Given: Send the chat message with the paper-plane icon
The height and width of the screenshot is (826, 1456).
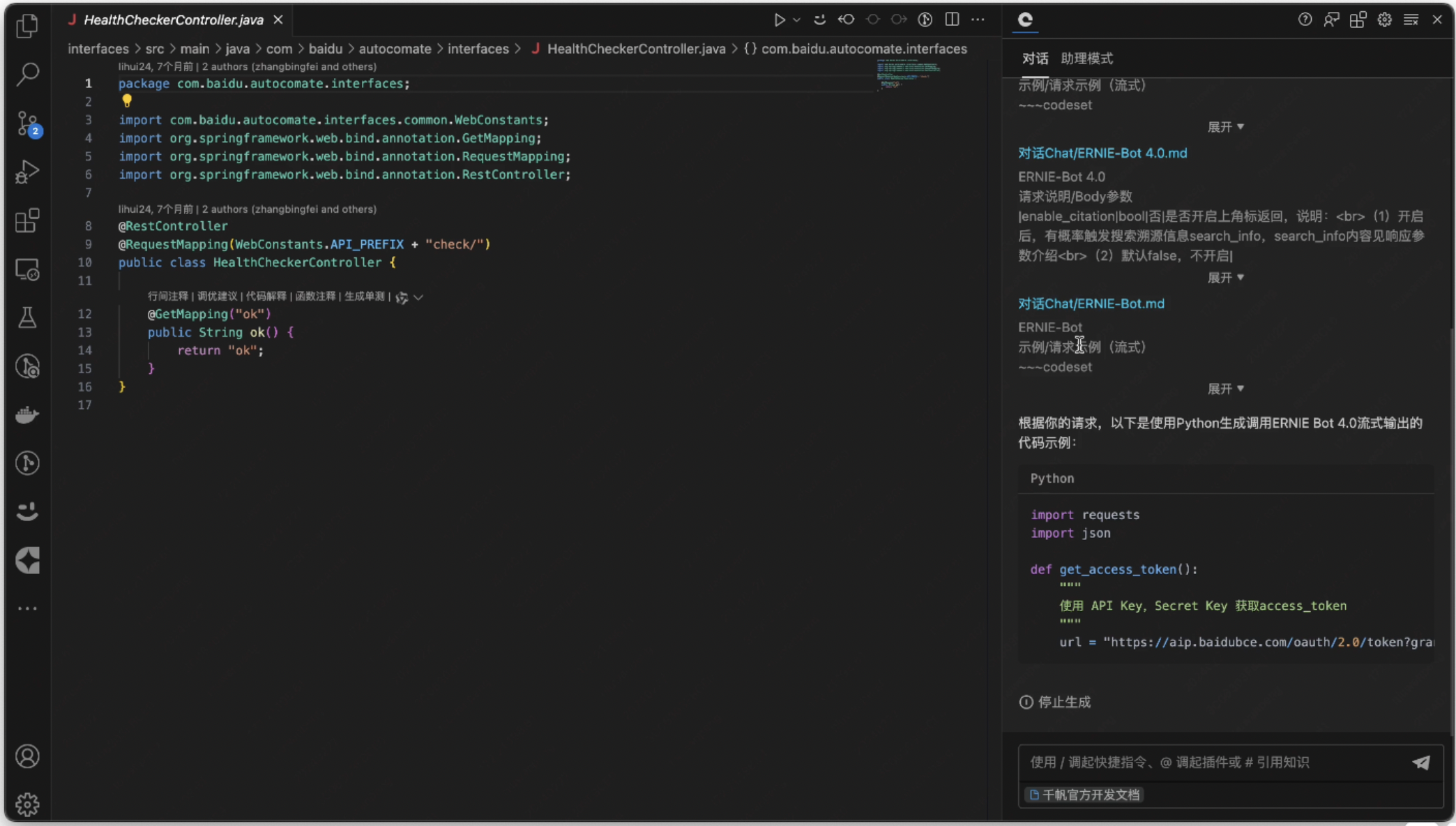Looking at the screenshot, I should 1421,763.
